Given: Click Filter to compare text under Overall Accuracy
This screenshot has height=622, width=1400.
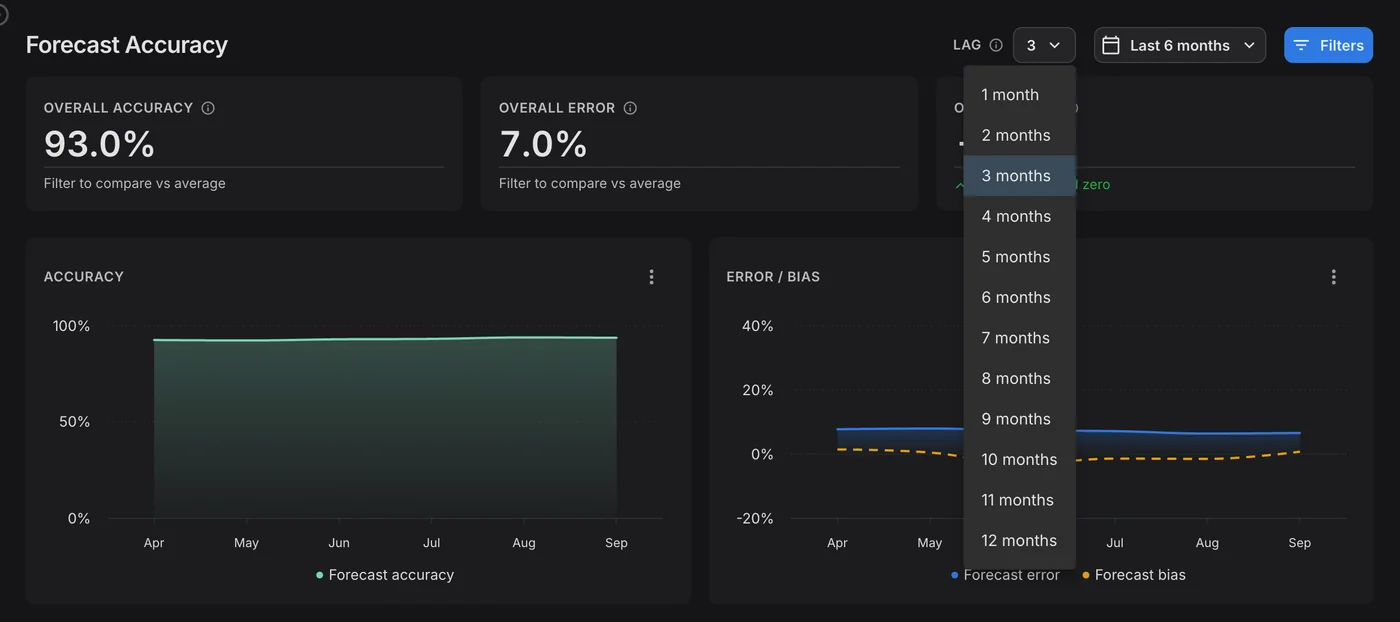Looking at the screenshot, I should pyautogui.click(x=135, y=183).
